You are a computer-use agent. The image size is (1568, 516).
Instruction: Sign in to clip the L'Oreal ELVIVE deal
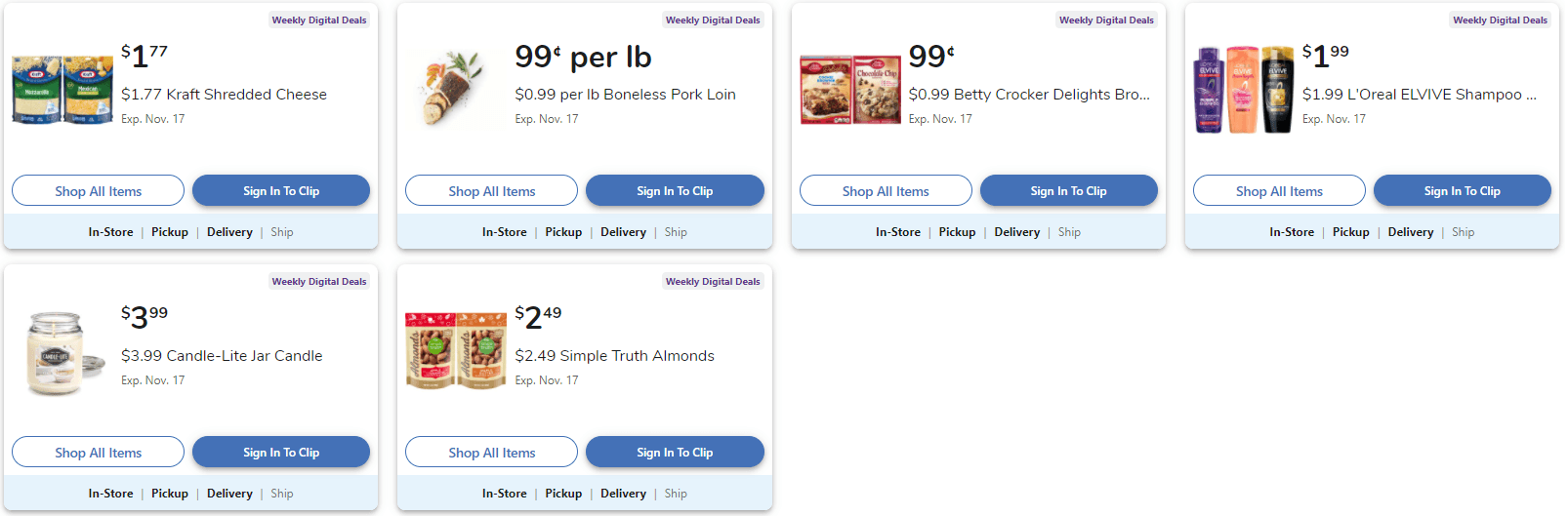point(1462,191)
